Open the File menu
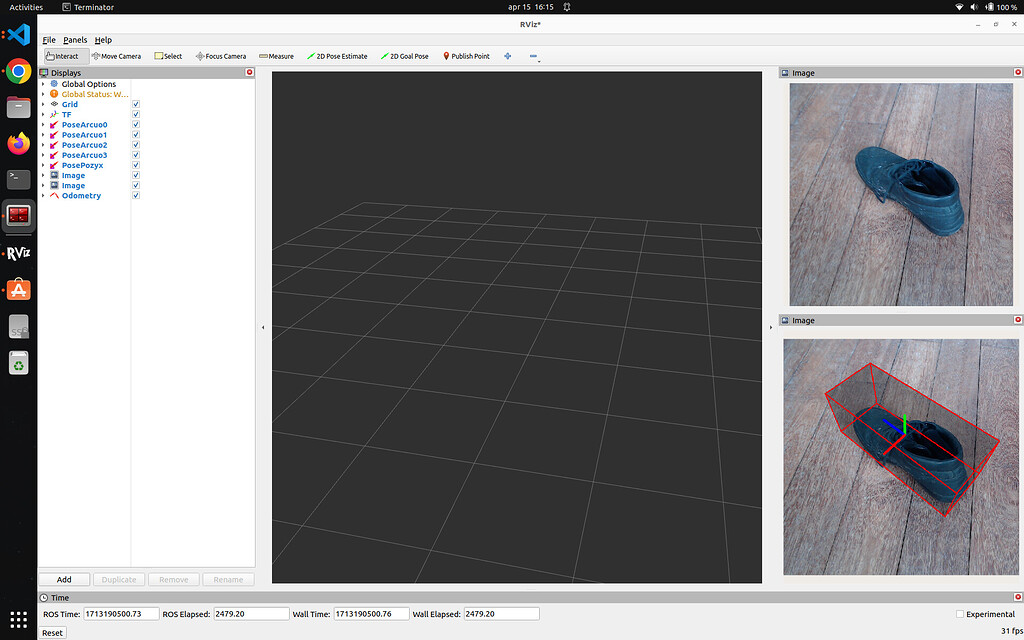Screen dimensions: 1024x640 pos(48,40)
